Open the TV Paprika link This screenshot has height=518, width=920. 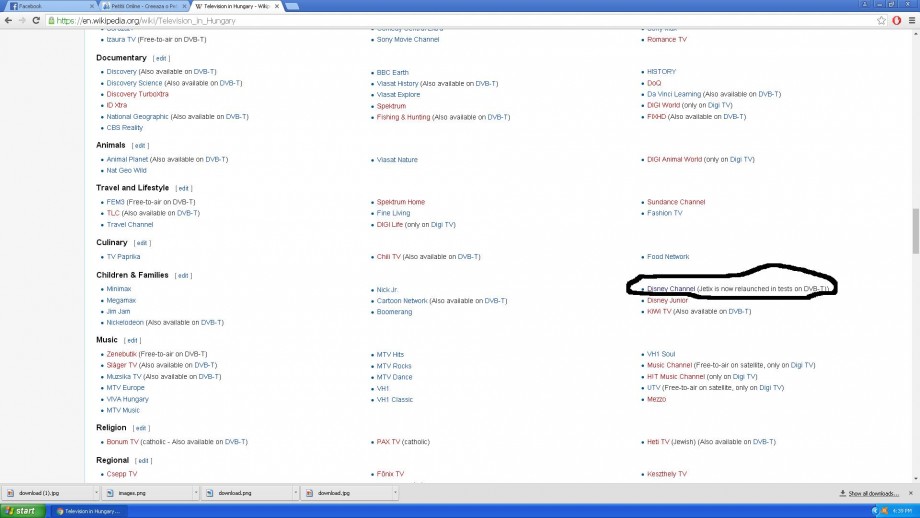pos(123,257)
